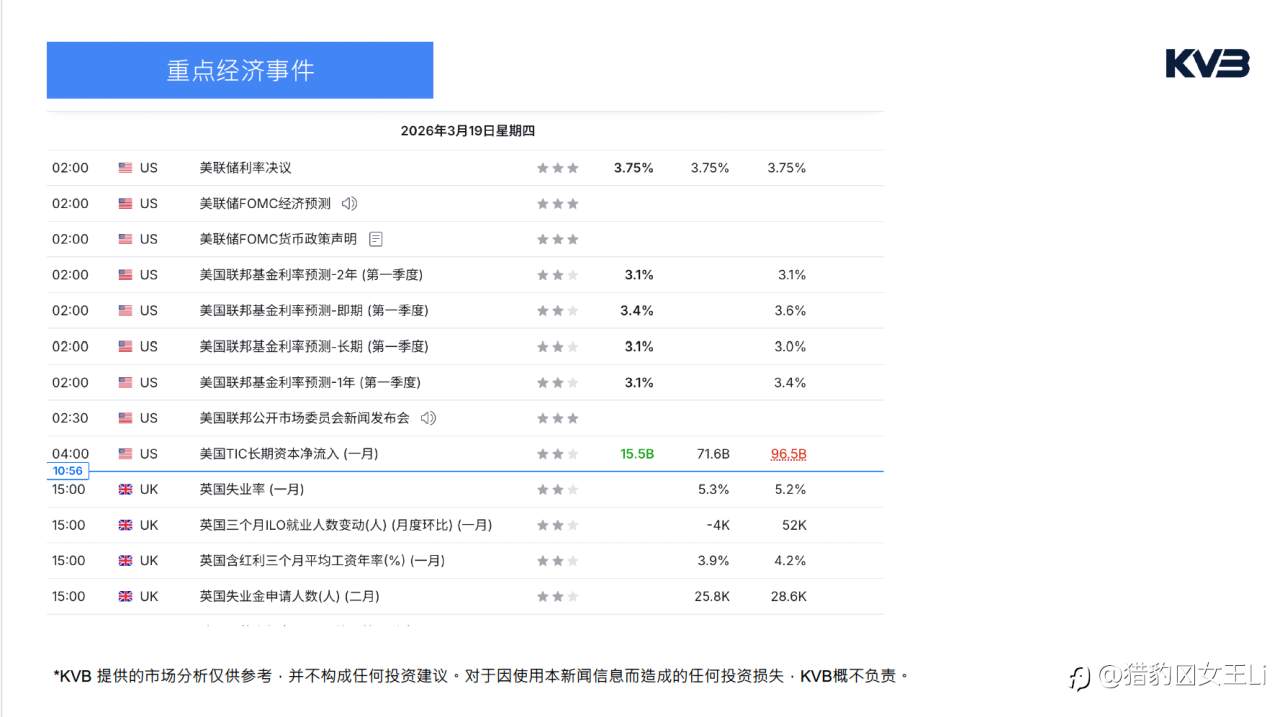Open the 美联储FOMC货币政策声明 document icon

tap(375, 239)
